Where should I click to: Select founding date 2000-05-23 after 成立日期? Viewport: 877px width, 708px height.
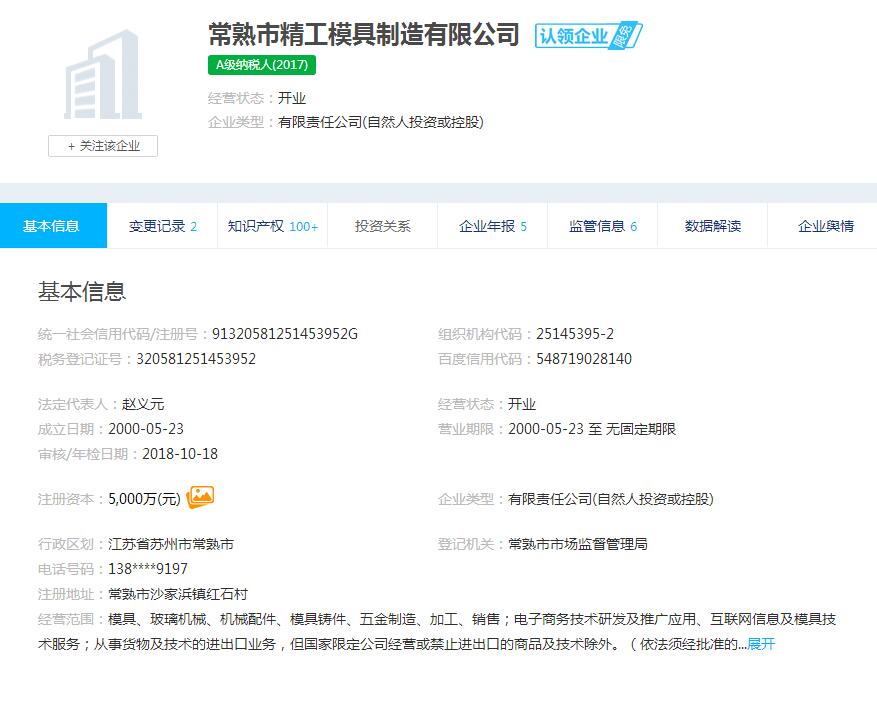pos(146,429)
